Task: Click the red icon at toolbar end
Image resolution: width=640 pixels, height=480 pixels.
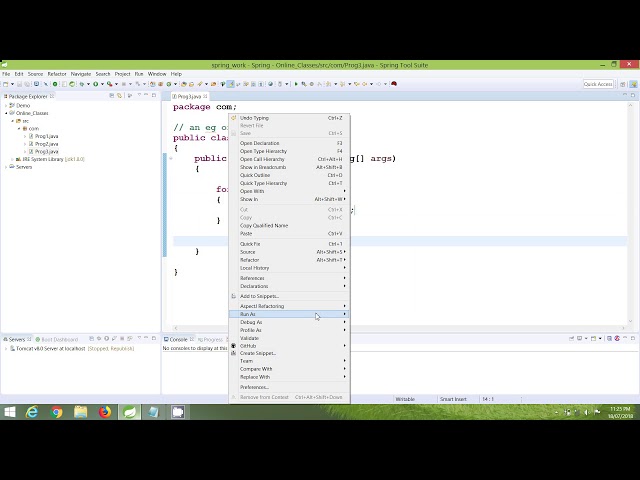Action: (394, 84)
